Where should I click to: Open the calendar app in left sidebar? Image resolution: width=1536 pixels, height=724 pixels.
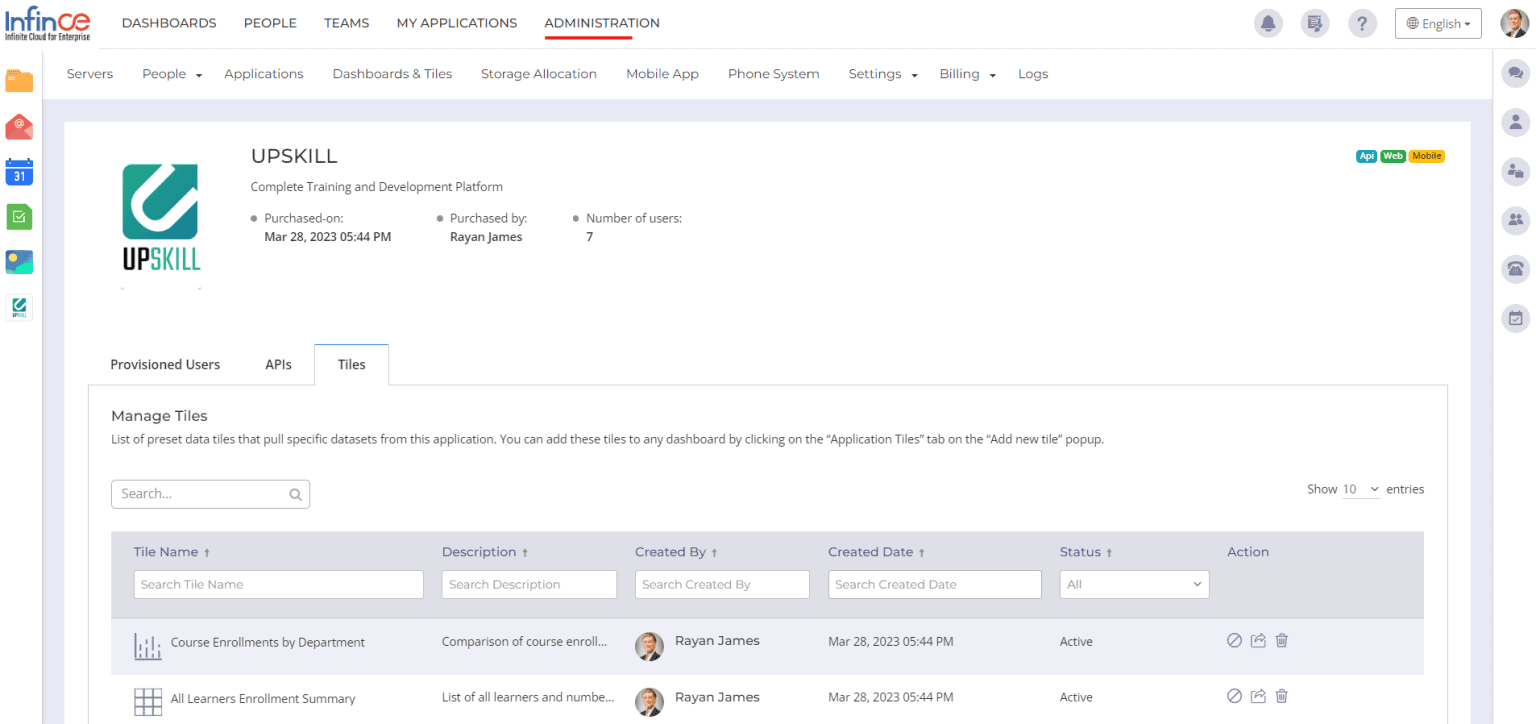coord(19,172)
